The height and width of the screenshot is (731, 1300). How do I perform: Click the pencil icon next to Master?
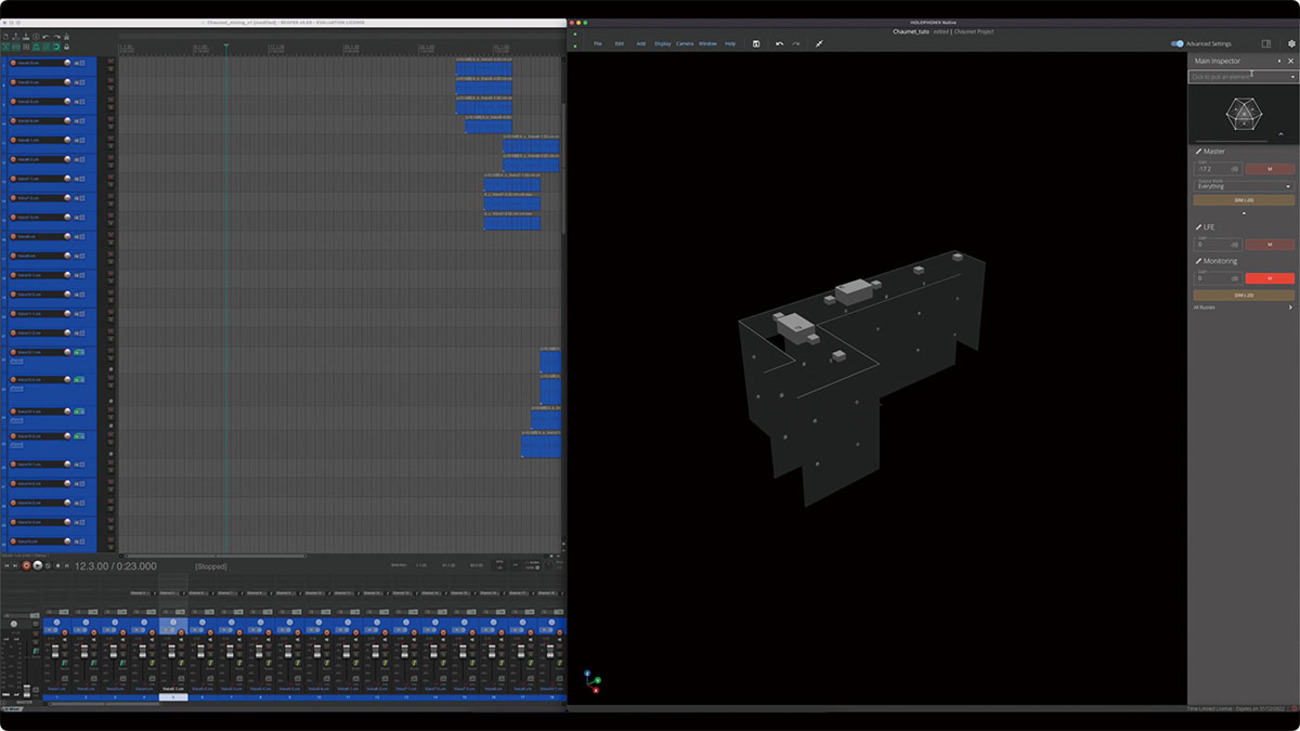(x=1199, y=152)
